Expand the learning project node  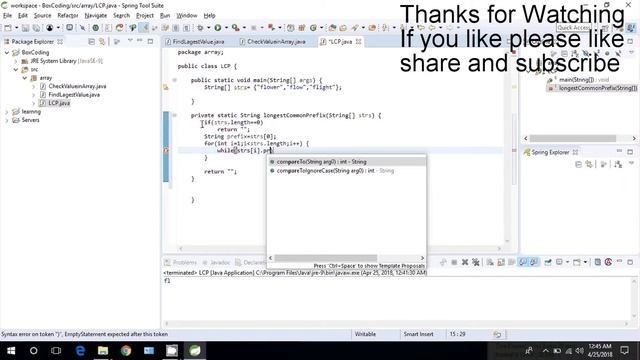(7, 112)
